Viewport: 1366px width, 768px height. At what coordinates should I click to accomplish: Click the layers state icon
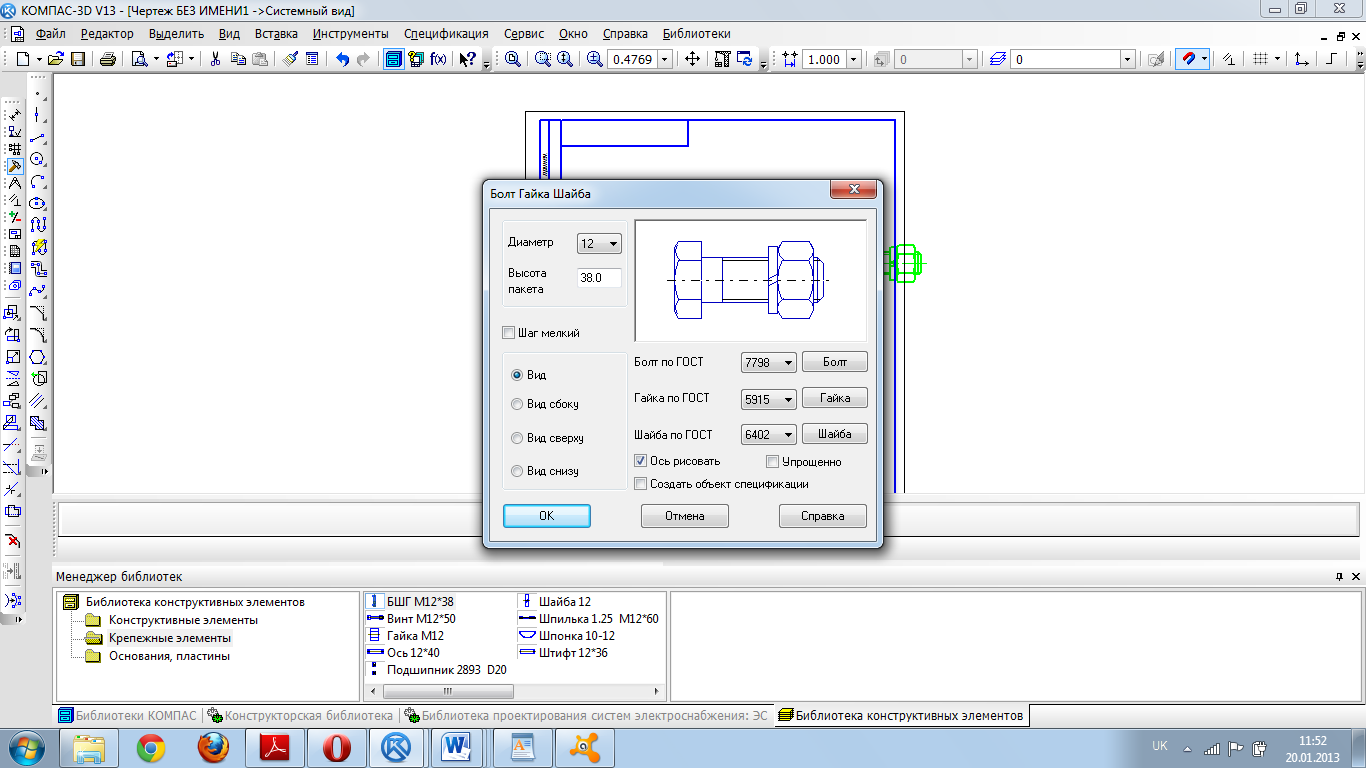coord(997,59)
